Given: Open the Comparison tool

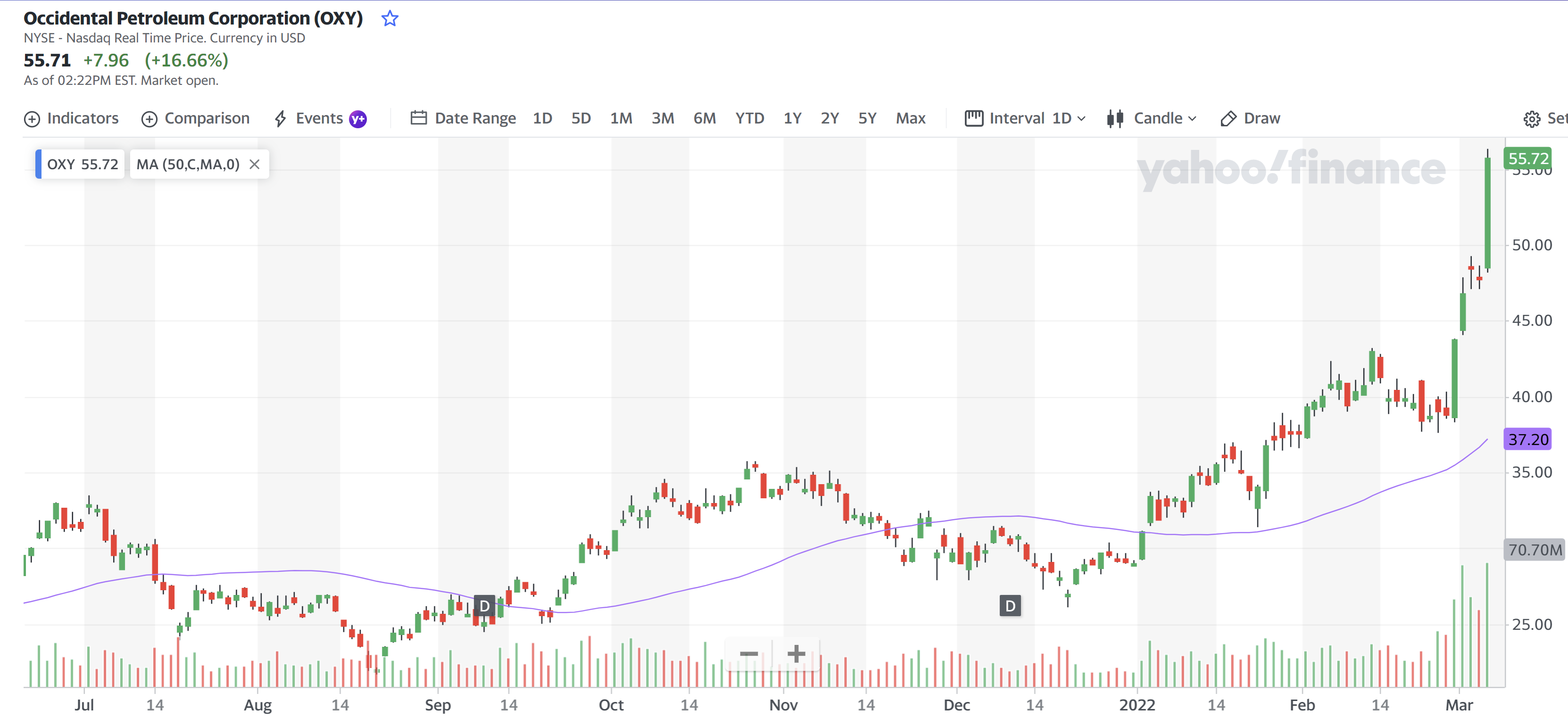Looking at the screenshot, I should pyautogui.click(x=195, y=118).
